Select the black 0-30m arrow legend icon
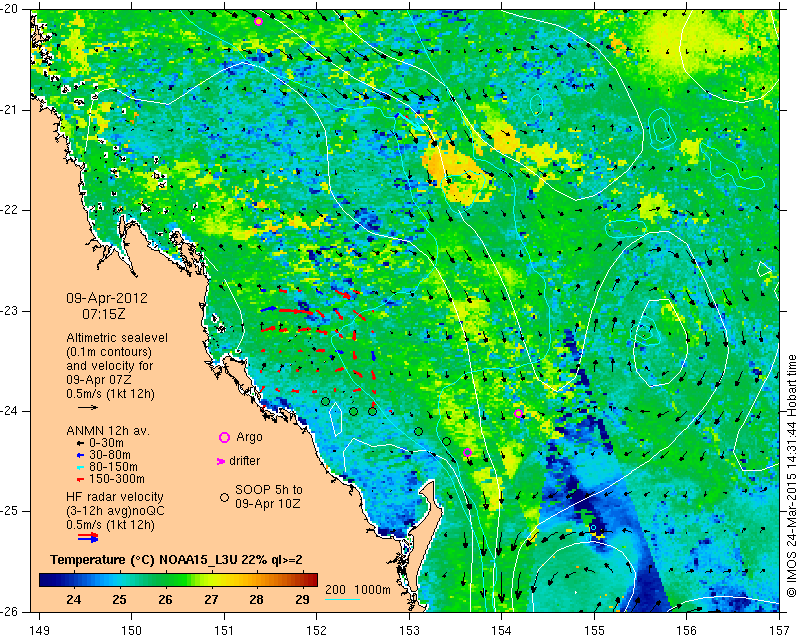Viewport: 800px width, 640px height. tap(80, 444)
